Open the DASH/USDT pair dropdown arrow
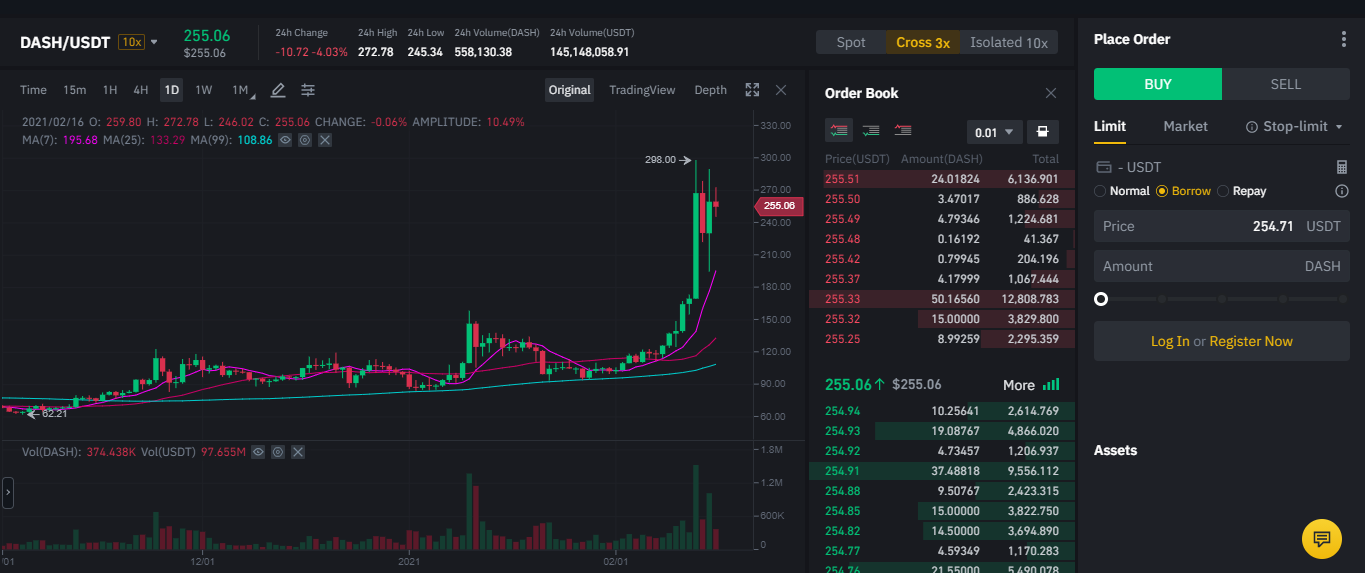This screenshot has height=573, width=1365. coord(154,42)
